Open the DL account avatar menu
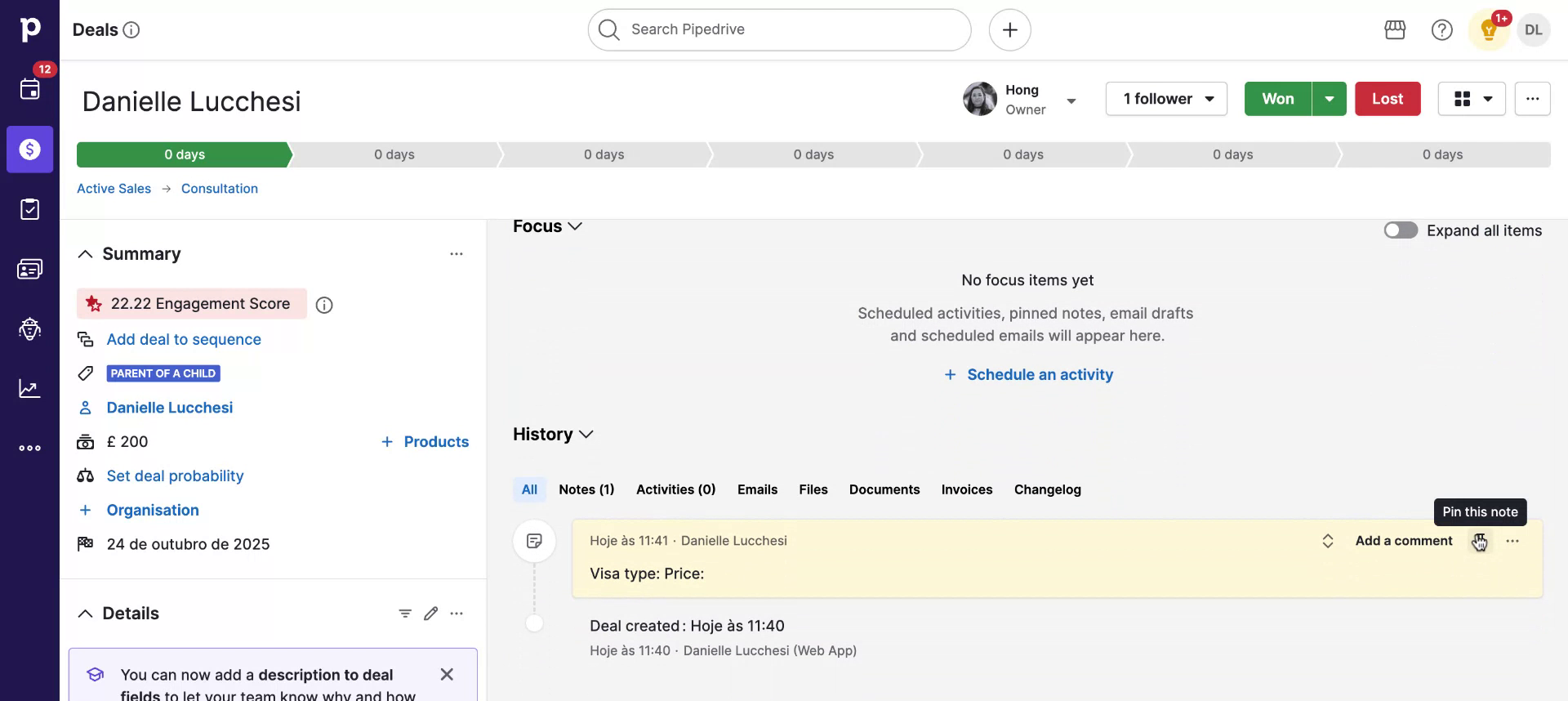The height and width of the screenshot is (701, 1568). 1533,30
